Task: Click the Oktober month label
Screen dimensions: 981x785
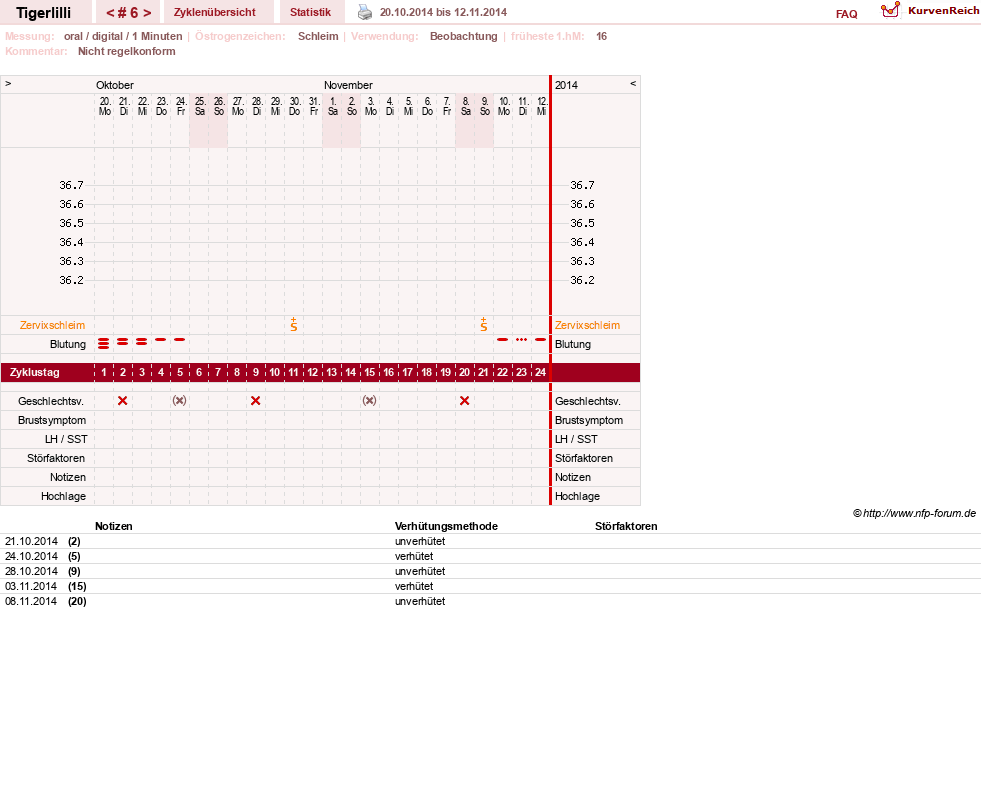Action: click(114, 85)
